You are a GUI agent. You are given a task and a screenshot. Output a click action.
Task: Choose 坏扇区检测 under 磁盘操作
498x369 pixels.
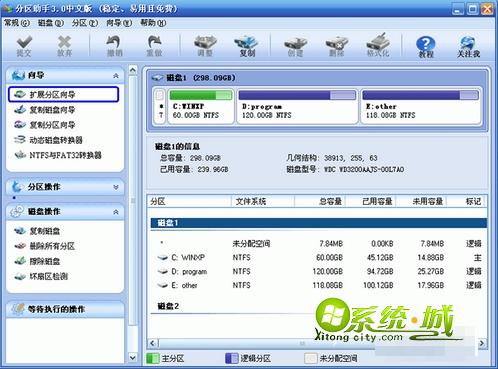41,276
